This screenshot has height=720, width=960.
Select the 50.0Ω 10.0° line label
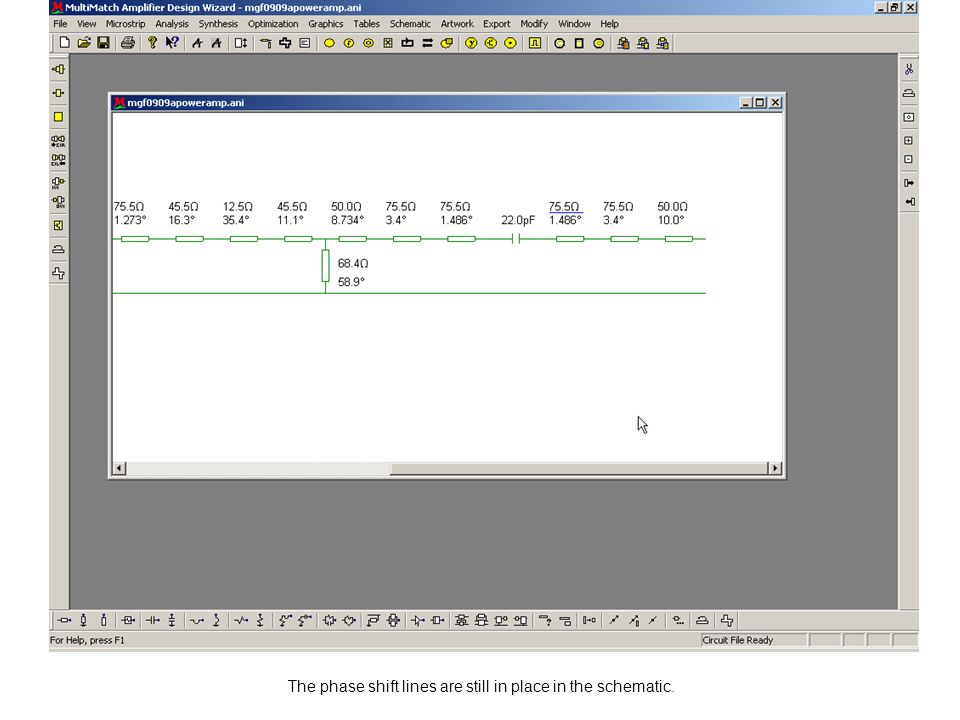(x=672, y=213)
